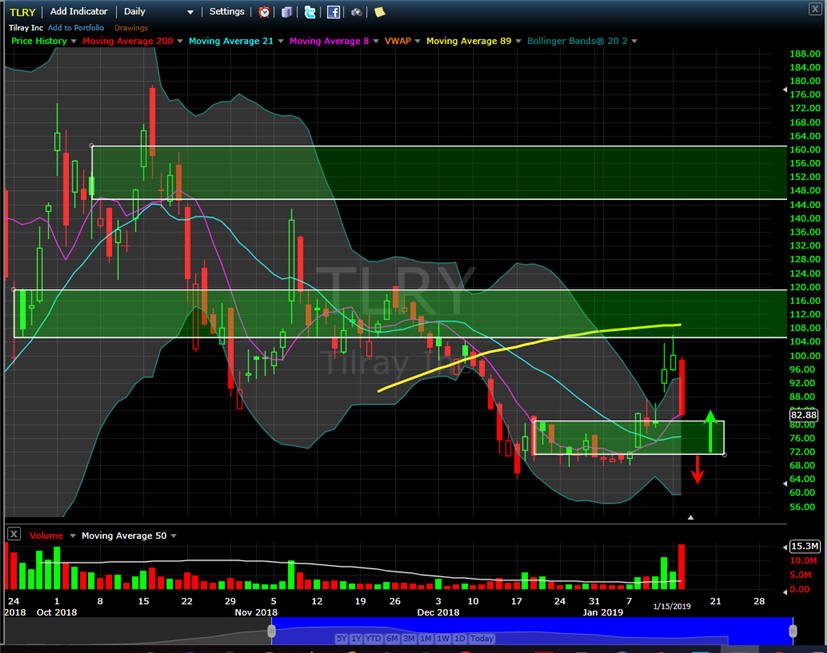Select the 5Y range button
The width and height of the screenshot is (827, 653).
[342, 638]
